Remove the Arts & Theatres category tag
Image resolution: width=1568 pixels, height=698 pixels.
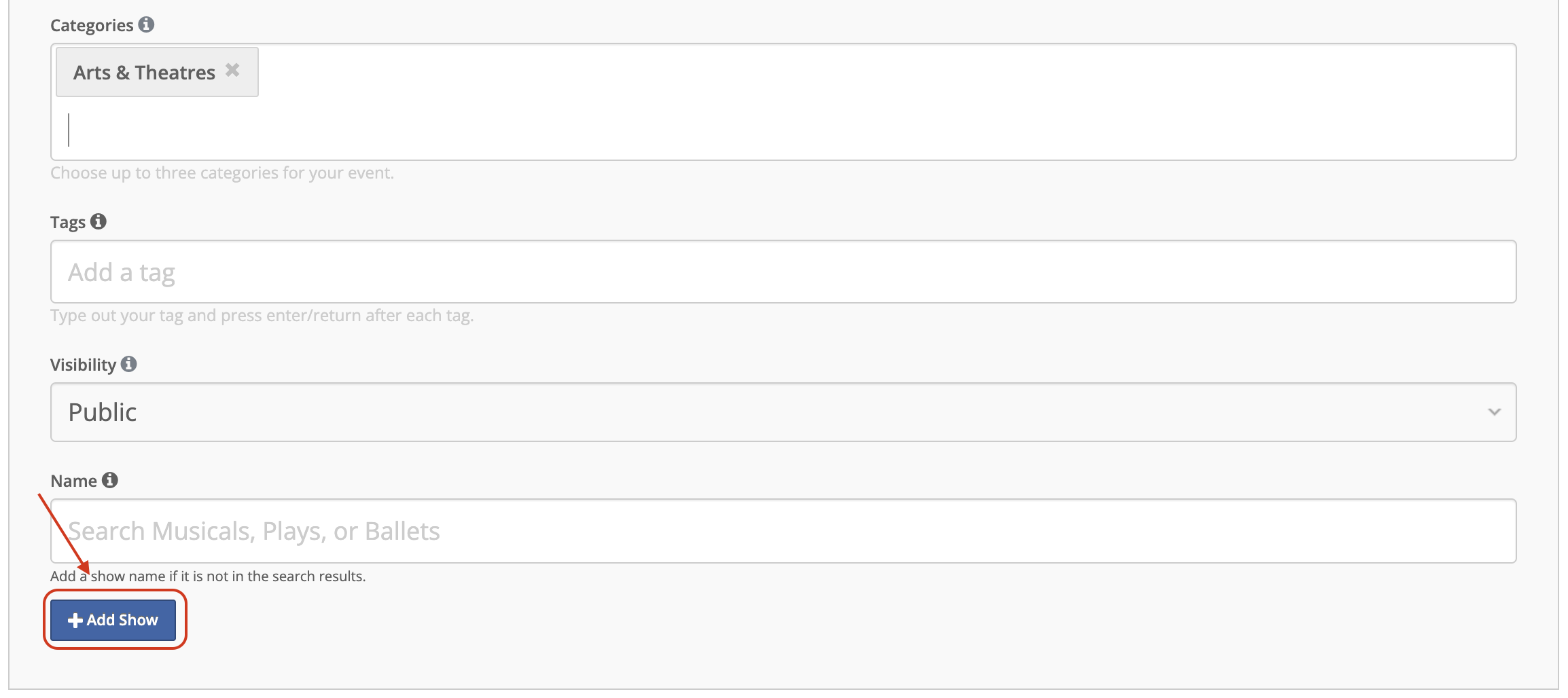tap(232, 70)
